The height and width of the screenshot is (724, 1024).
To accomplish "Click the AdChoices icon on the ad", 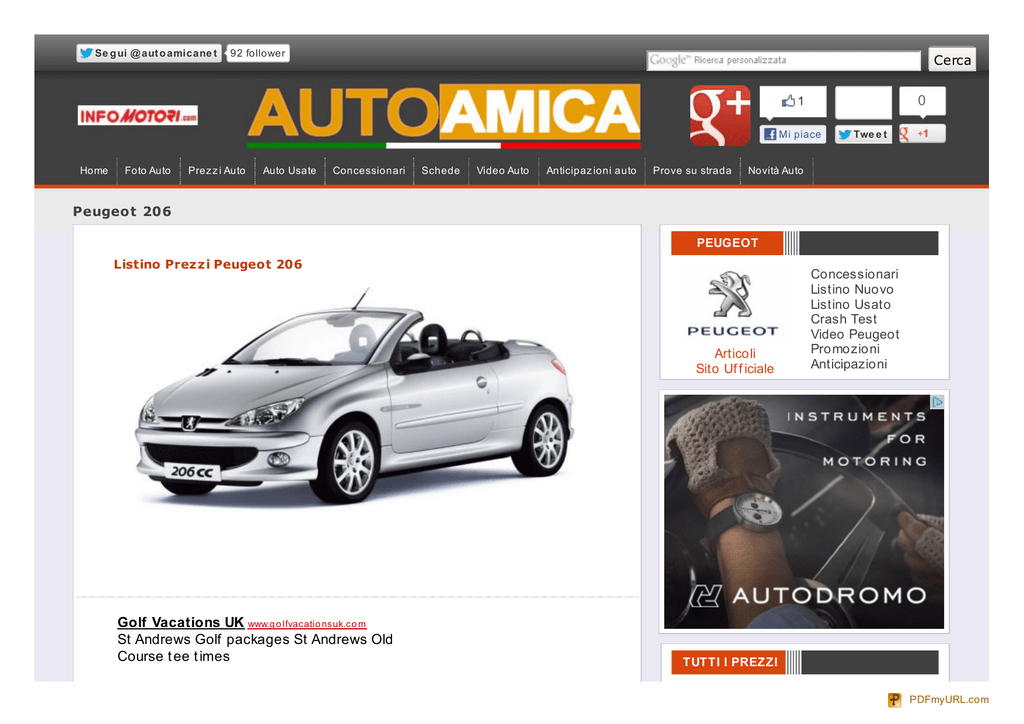I will tap(937, 402).
